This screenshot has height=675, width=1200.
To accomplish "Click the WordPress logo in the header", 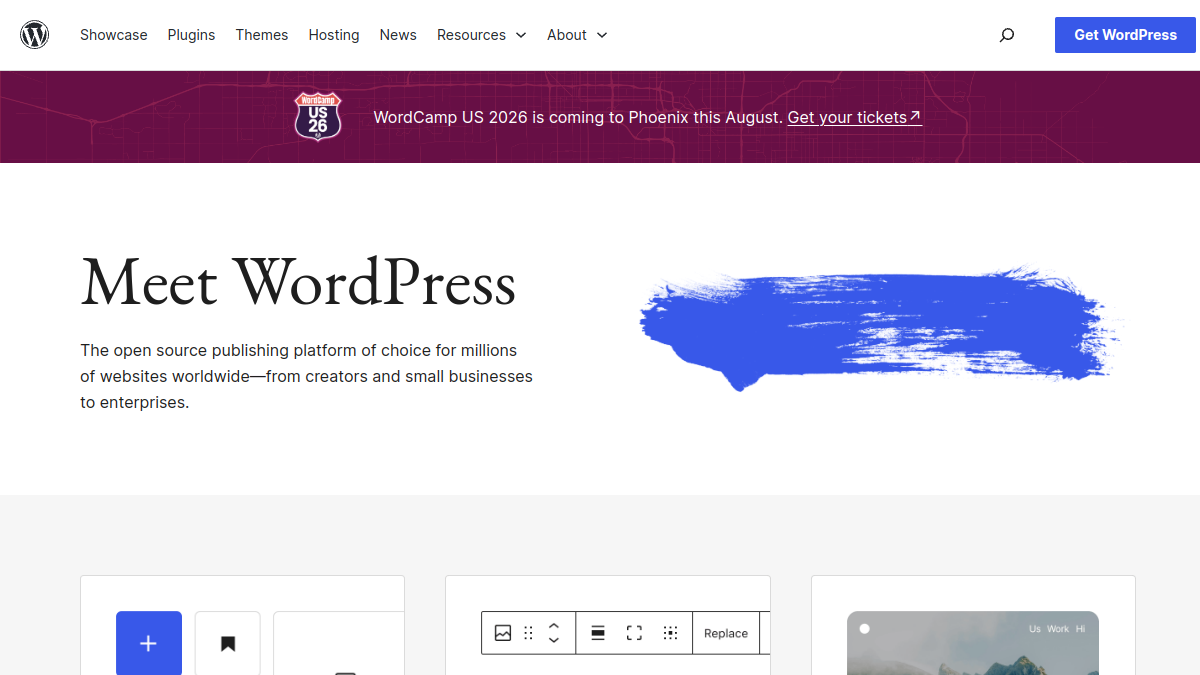I will tap(35, 35).
